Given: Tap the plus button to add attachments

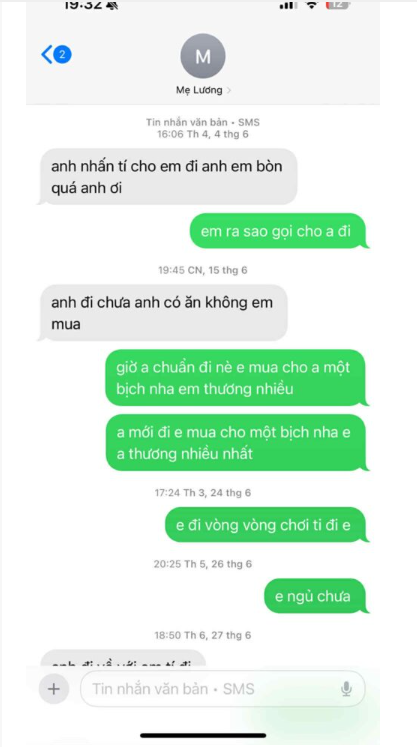Looking at the screenshot, I should (x=54, y=688).
